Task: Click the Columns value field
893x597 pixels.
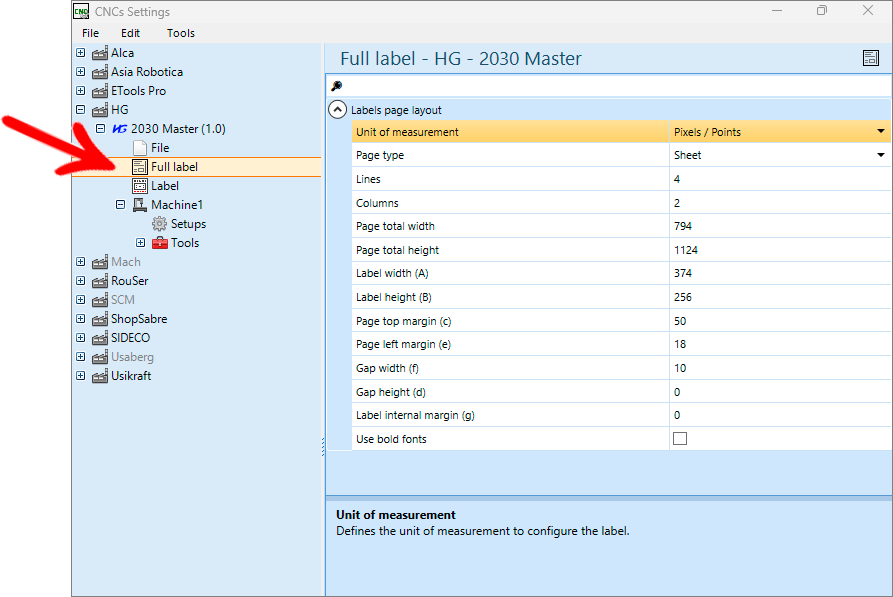Action: 780,203
